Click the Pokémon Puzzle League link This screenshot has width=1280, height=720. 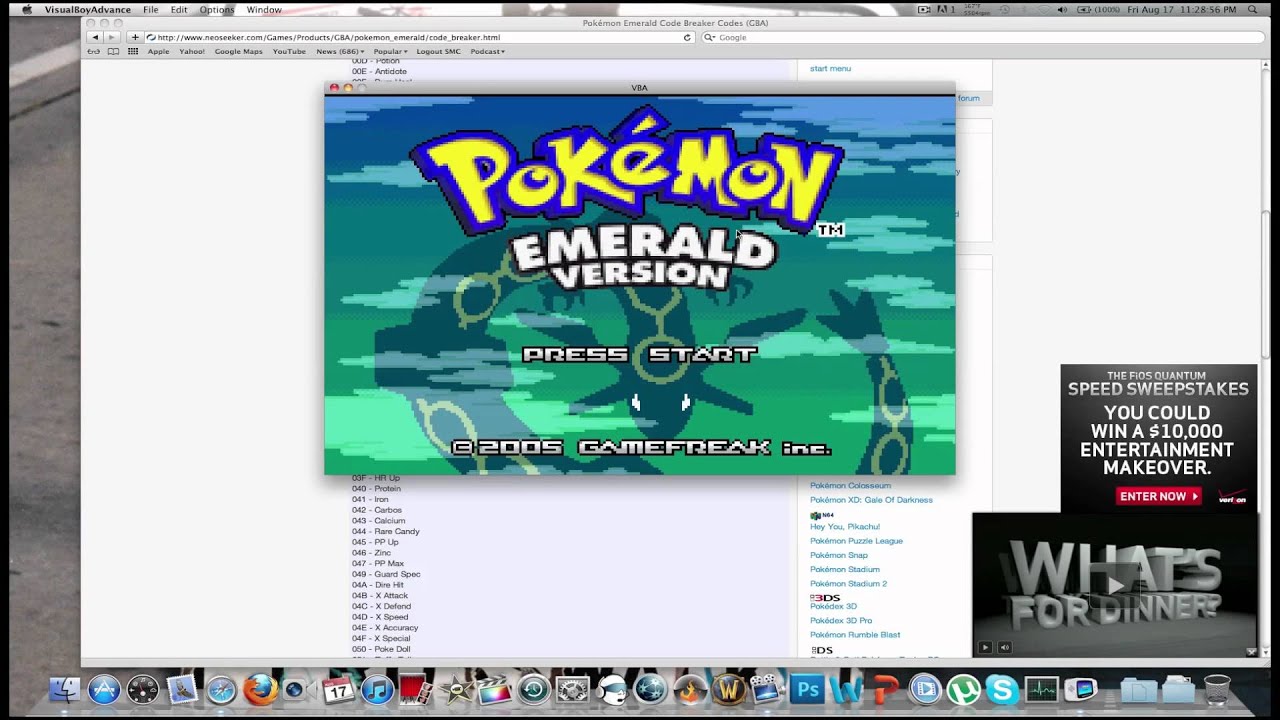click(x=856, y=541)
